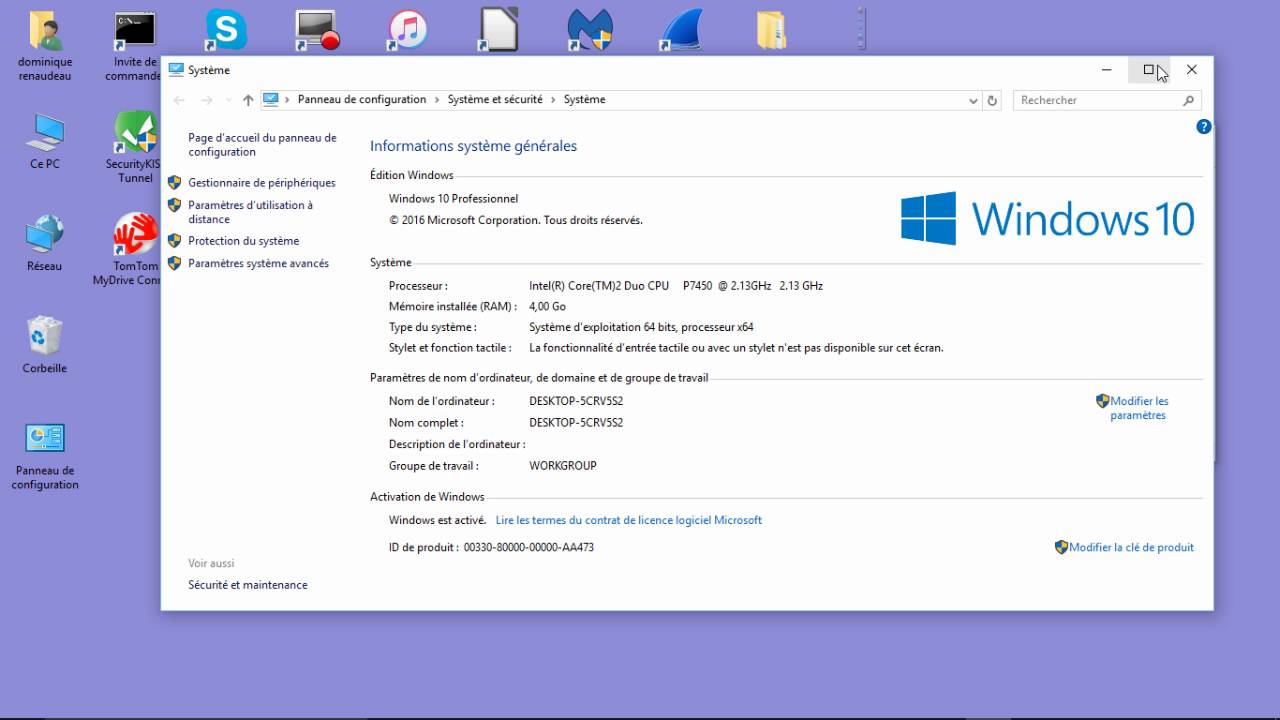Viewport: 1280px width, 720px height.
Task: Open Sécurité et maintenance link
Action: pos(248,585)
